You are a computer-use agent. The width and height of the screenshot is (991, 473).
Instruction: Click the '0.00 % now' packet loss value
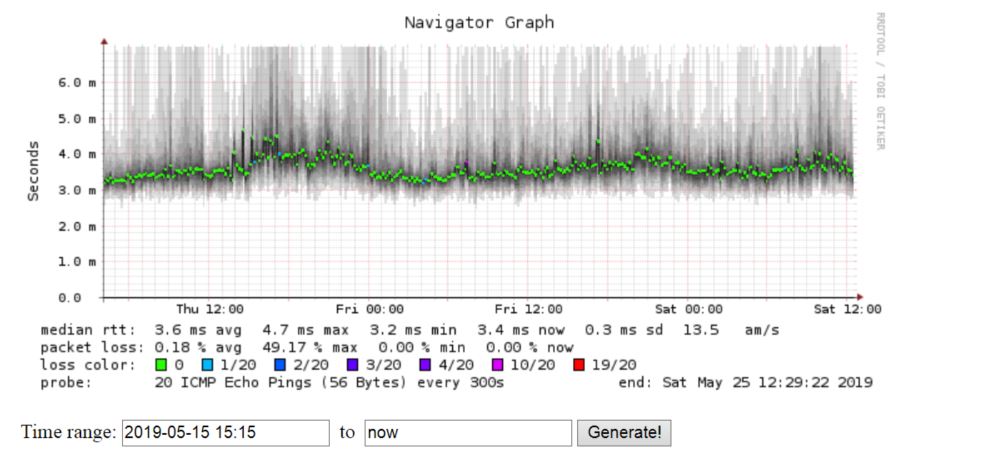click(x=530, y=348)
